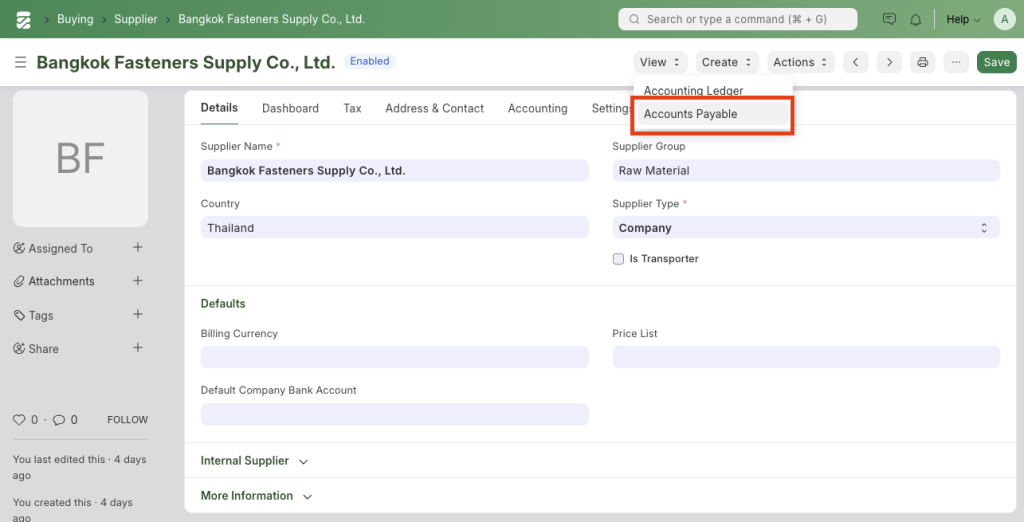The height and width of the screenshot is (522, 1024).
Task: Select Accounts Payable from View menu
Action: [x=690, y=114]
